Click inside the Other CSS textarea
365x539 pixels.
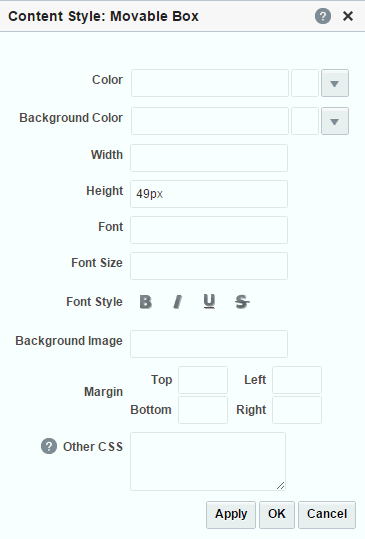(x=208, y=461)
